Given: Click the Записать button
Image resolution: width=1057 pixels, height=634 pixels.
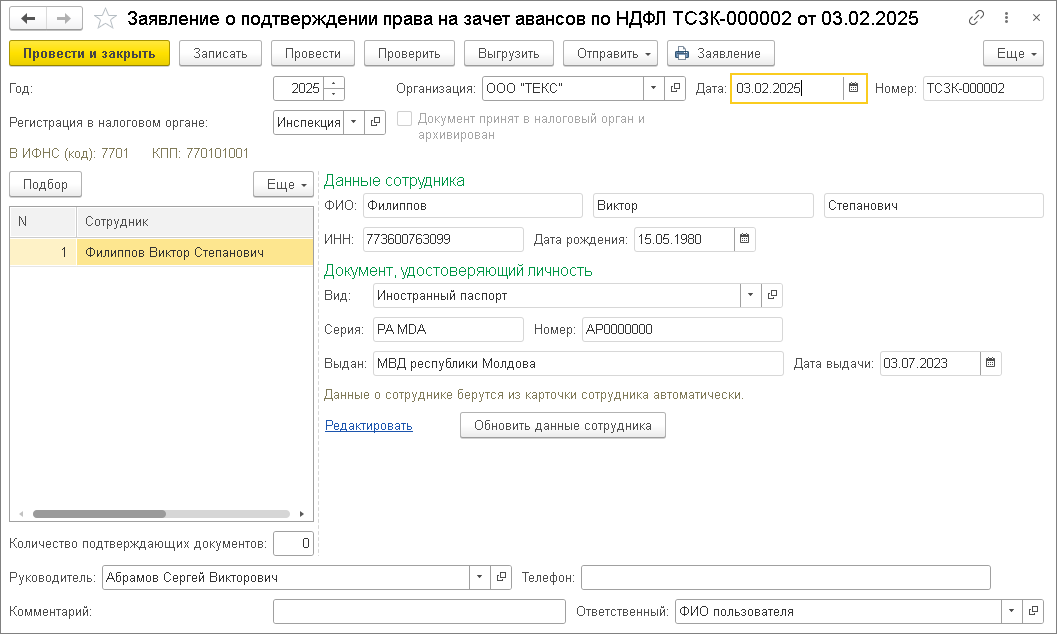Looking at the screenshot, I should [220, 53].
